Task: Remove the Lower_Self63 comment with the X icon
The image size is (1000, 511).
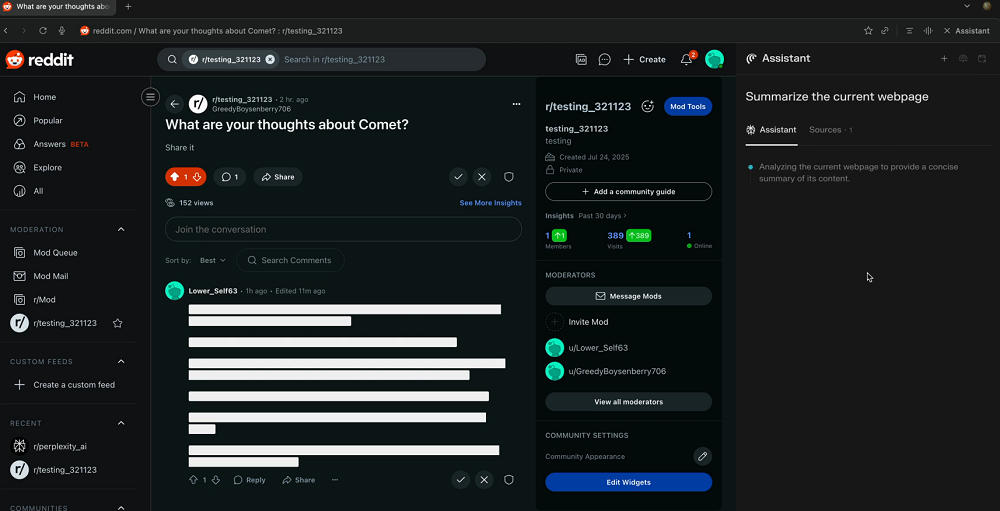Action: pos(484,480)
